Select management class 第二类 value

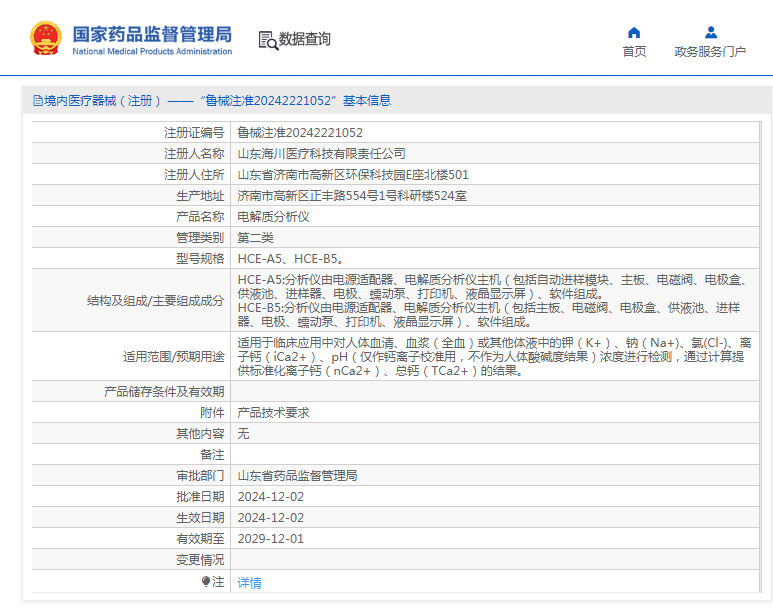click(x=255, y=238)
